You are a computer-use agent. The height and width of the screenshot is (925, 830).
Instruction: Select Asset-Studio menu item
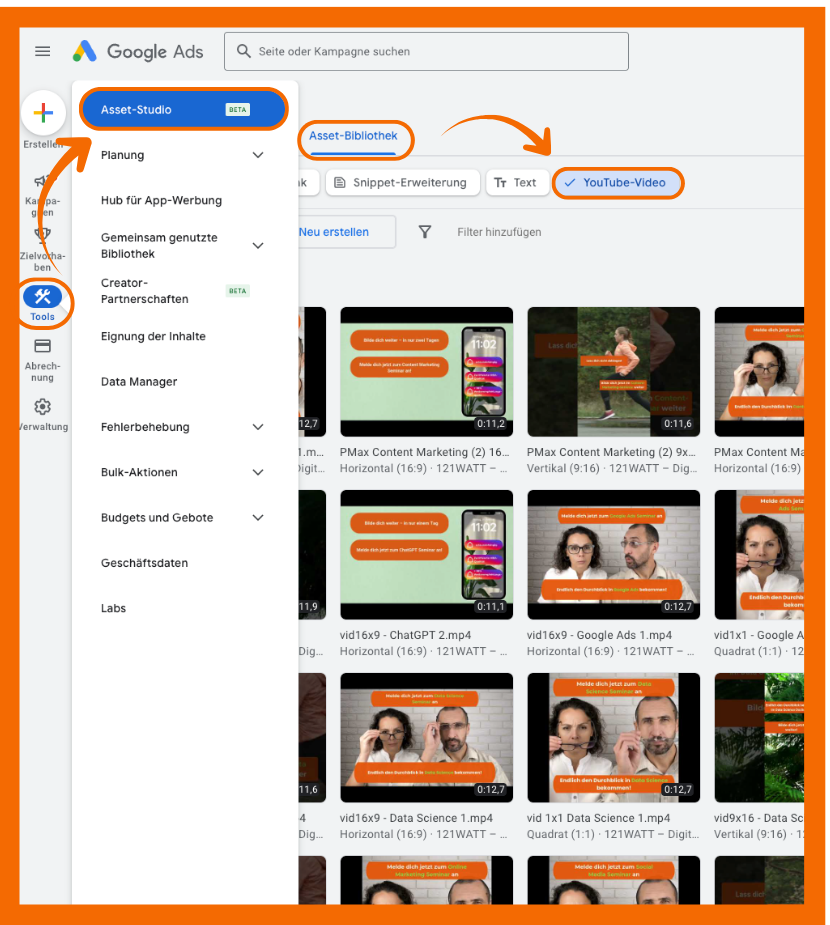pyautogui.click(x=183, y=110)
